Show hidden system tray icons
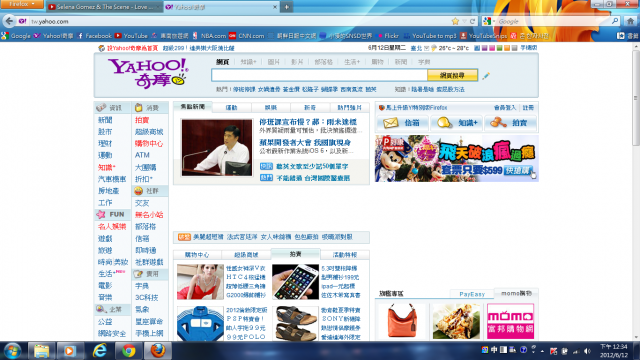This screenshot has height=360, width=640. [542, 351]
